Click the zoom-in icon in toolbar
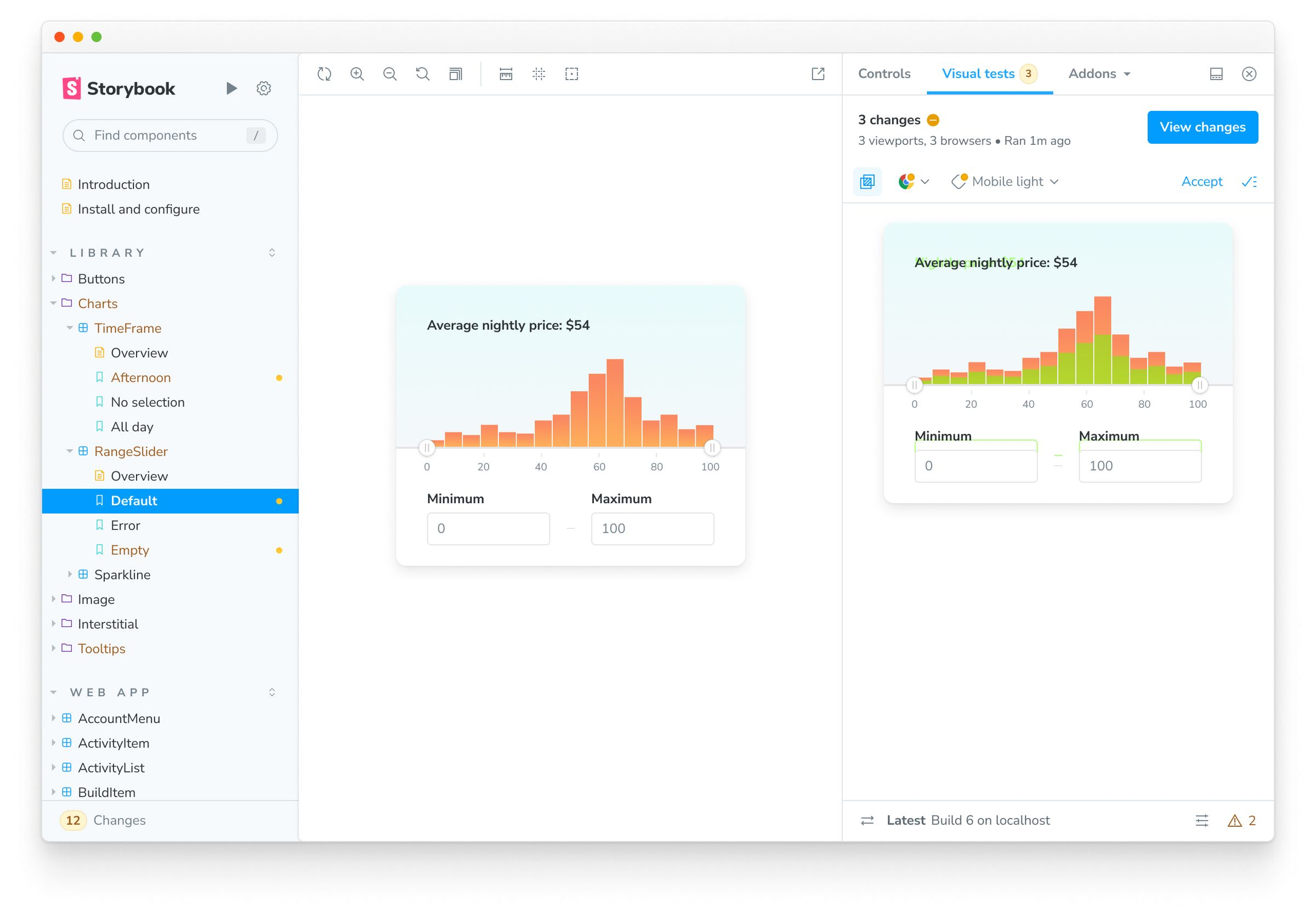 [357, 74]
